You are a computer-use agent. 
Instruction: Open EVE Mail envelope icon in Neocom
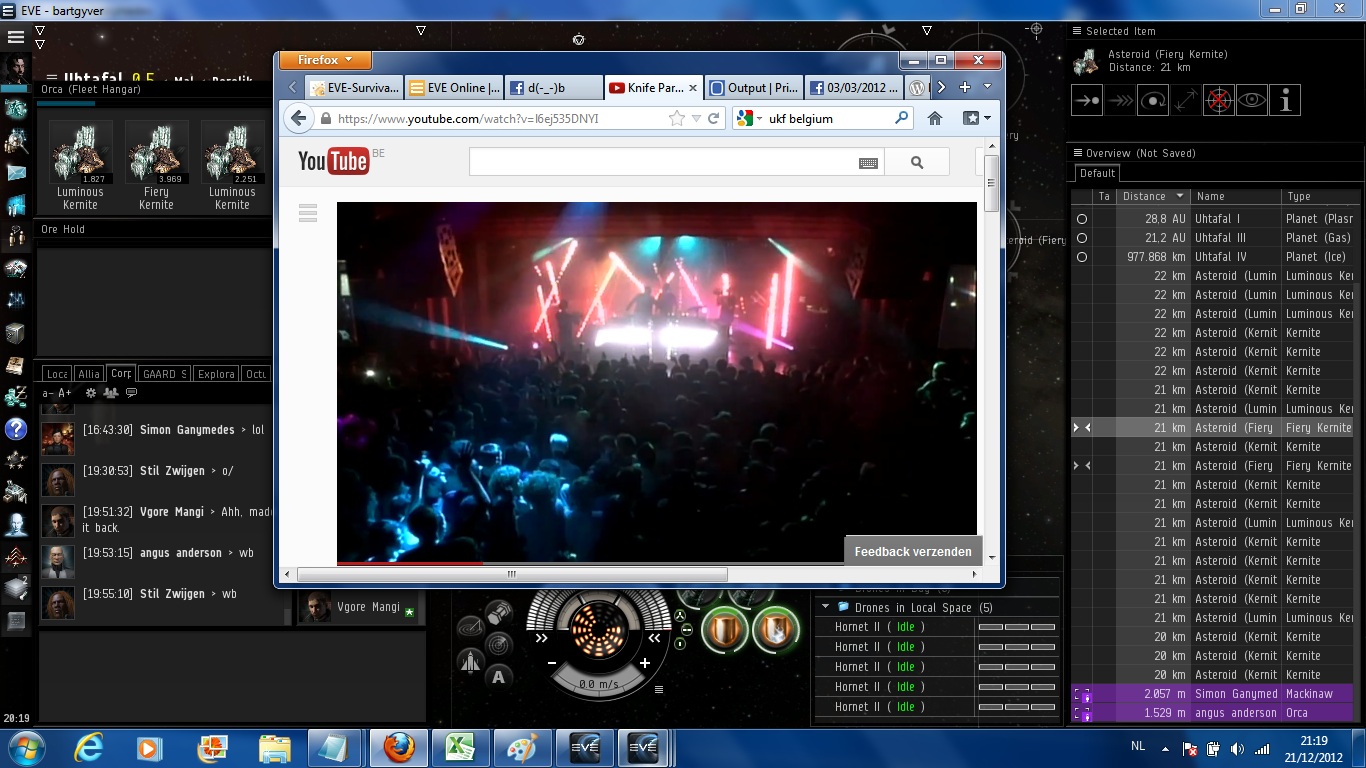(x=17, y=172)
